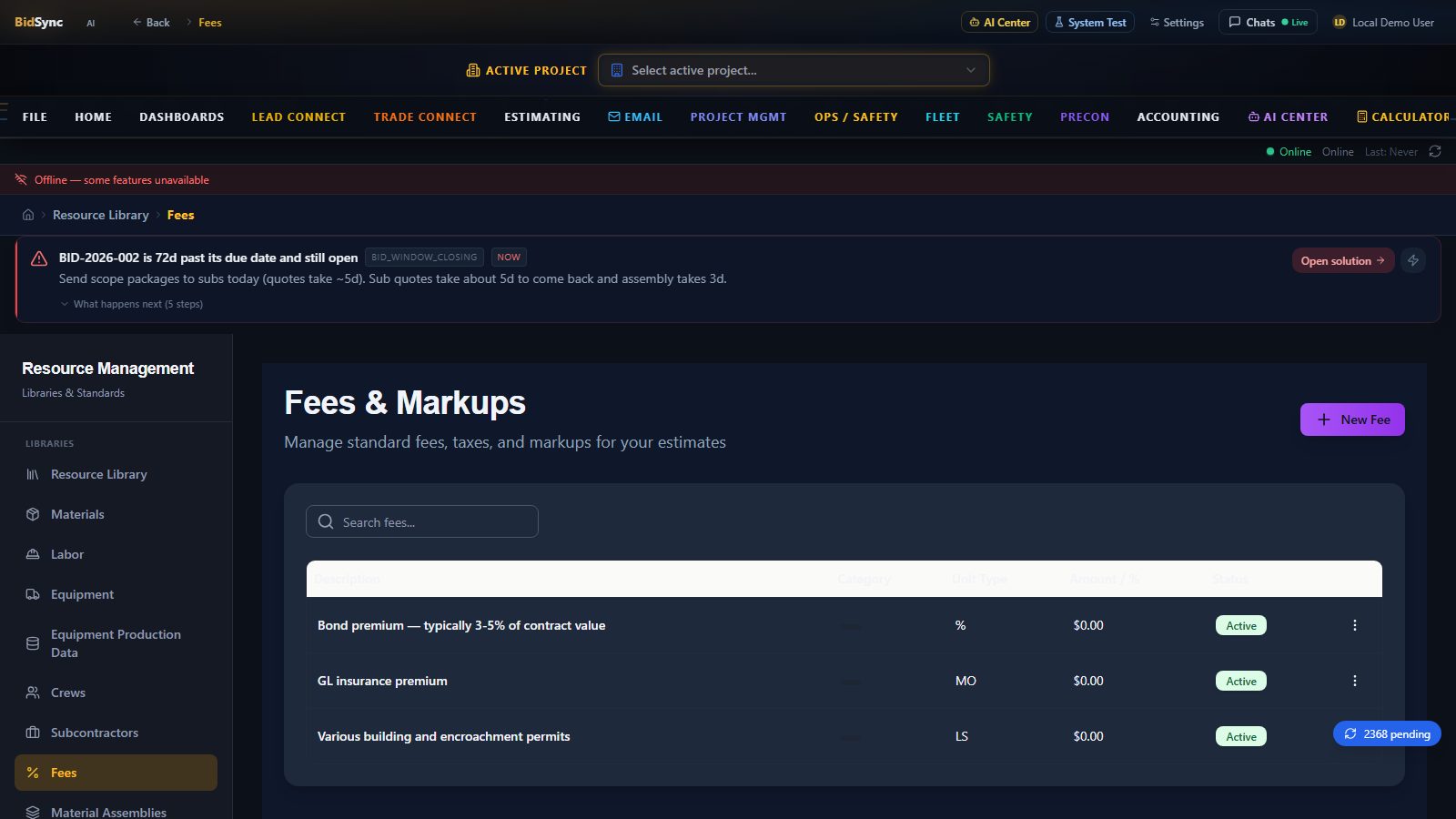Click the Active badge for Bond premium
This screenshot has width=1456, height=819.
[1241, 625]
